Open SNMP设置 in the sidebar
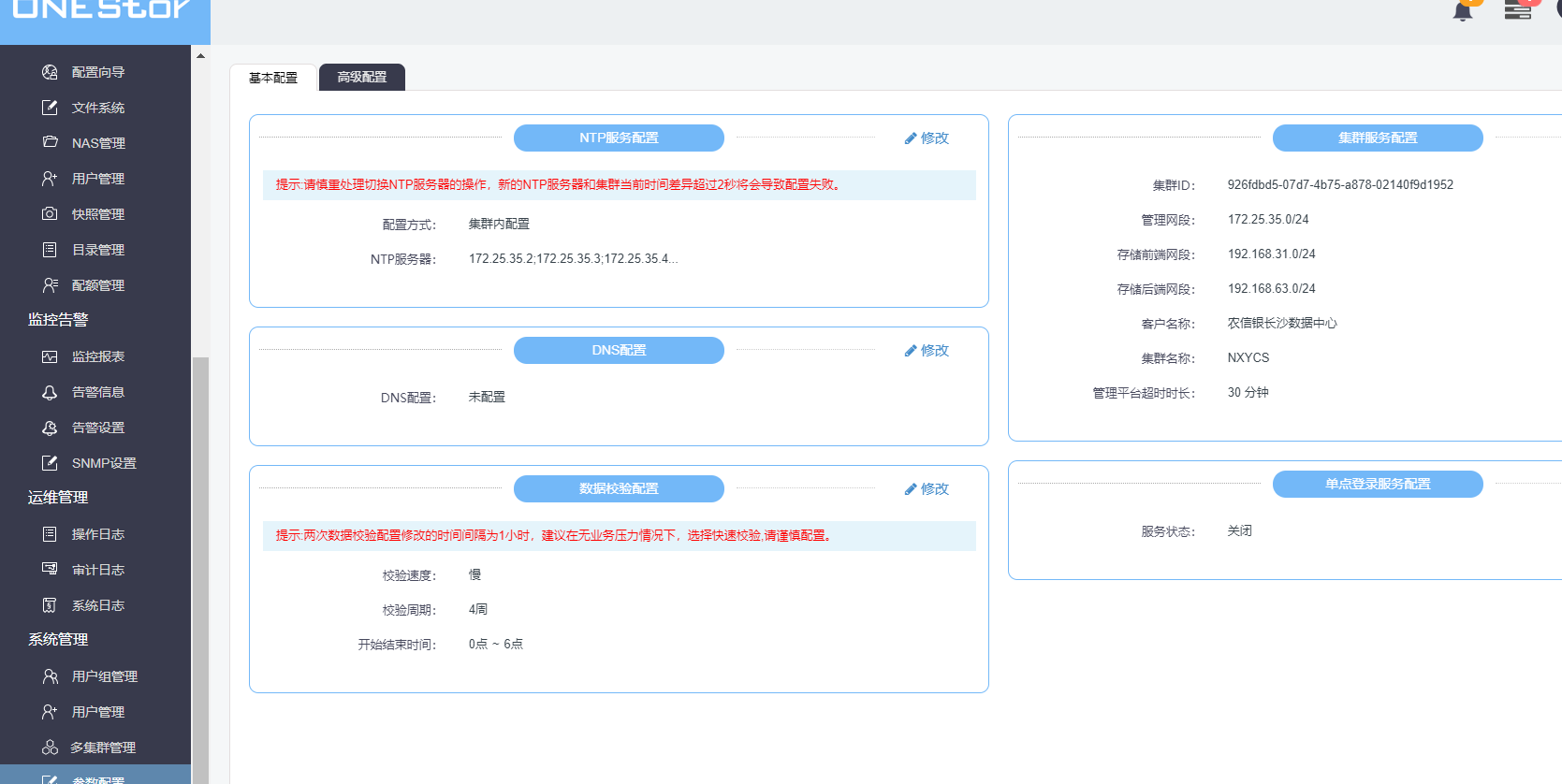The image size is (1562, 784). pos(103,463)
